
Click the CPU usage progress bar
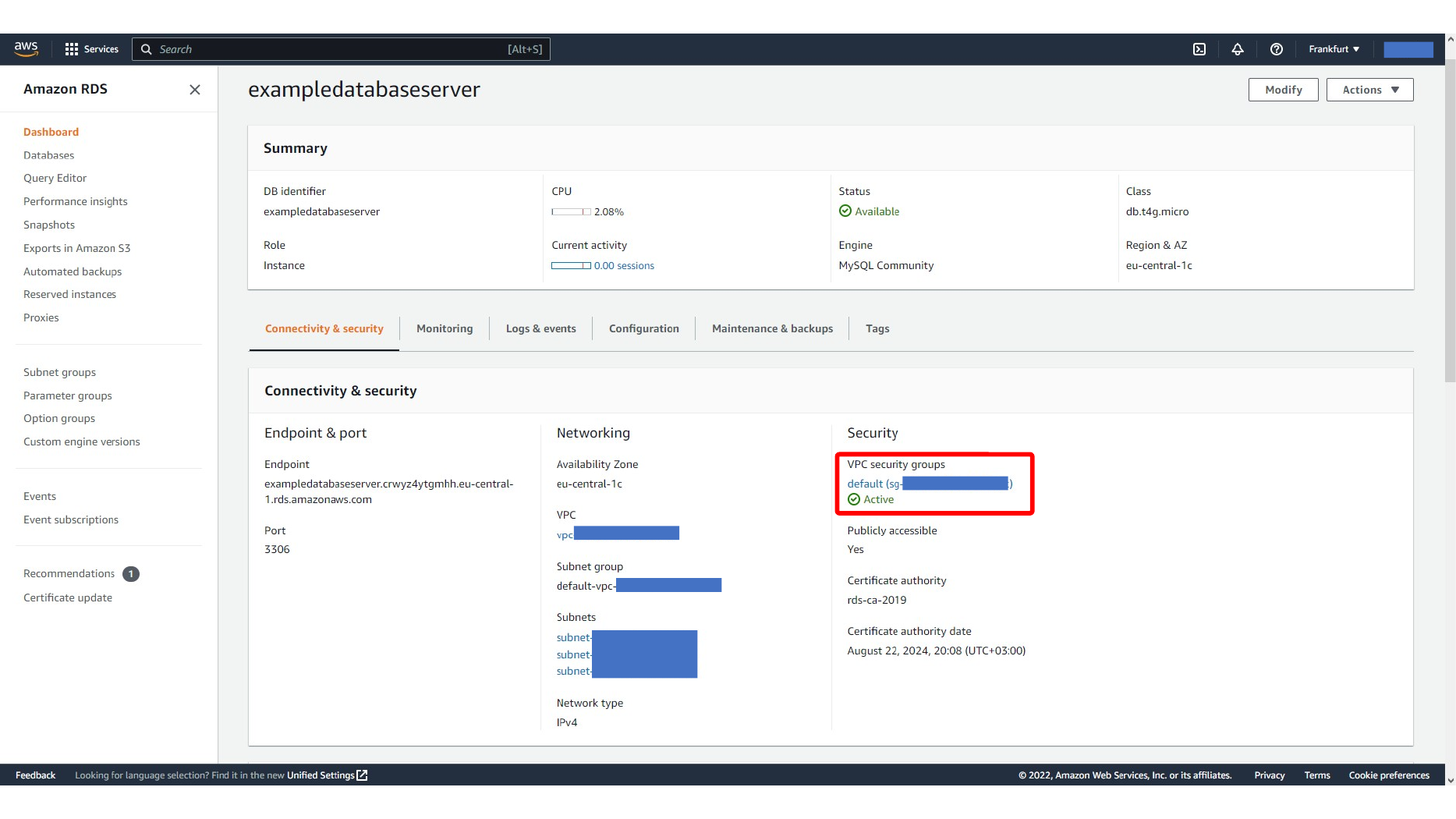click(x=571, y=212)
